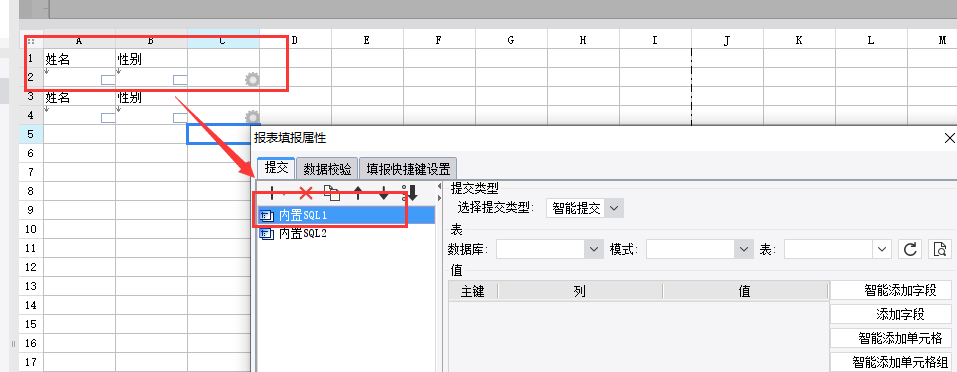Click the gear widget icon in cell C2
The height and width of the screenshot is (372, 957).
252,79
